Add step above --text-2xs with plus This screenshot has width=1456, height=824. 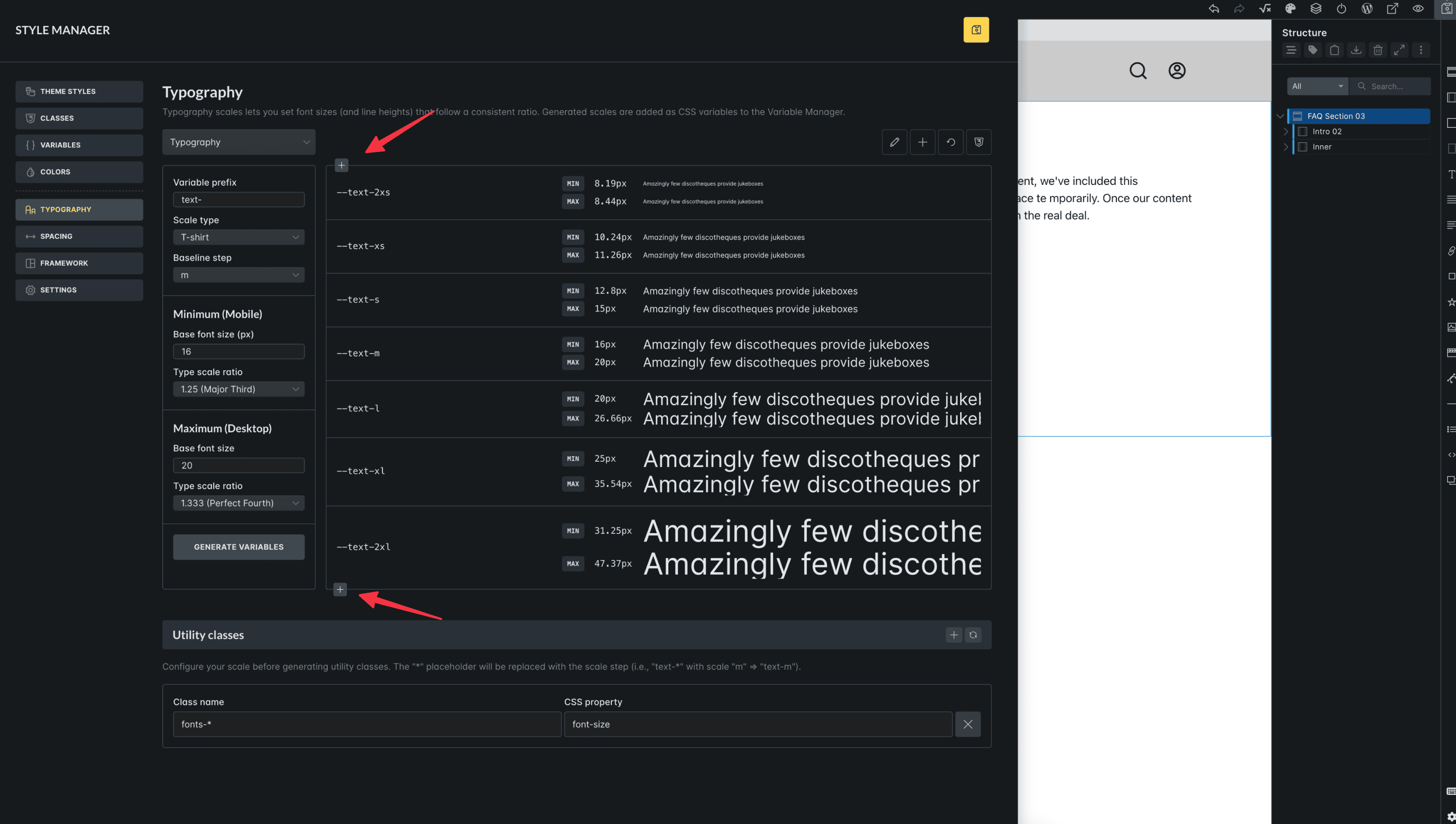(x=341, y=165)
